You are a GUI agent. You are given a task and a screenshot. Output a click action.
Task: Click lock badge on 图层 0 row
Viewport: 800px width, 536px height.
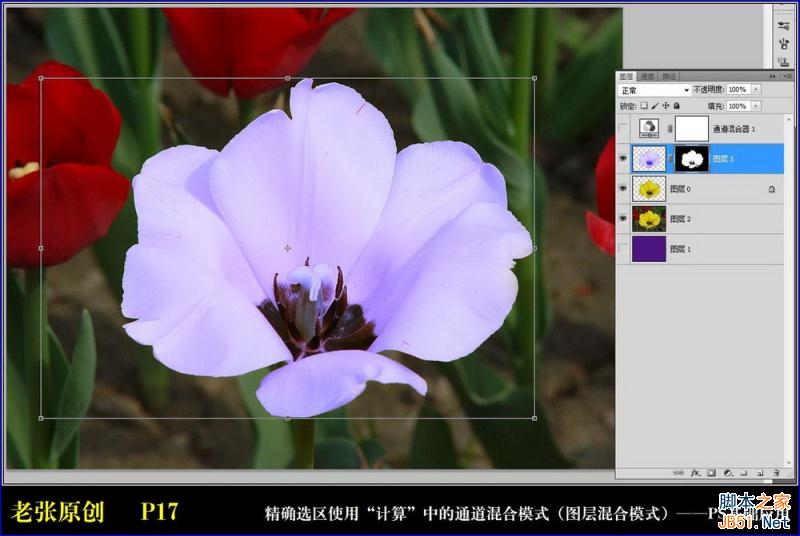(x=771, y=189)
